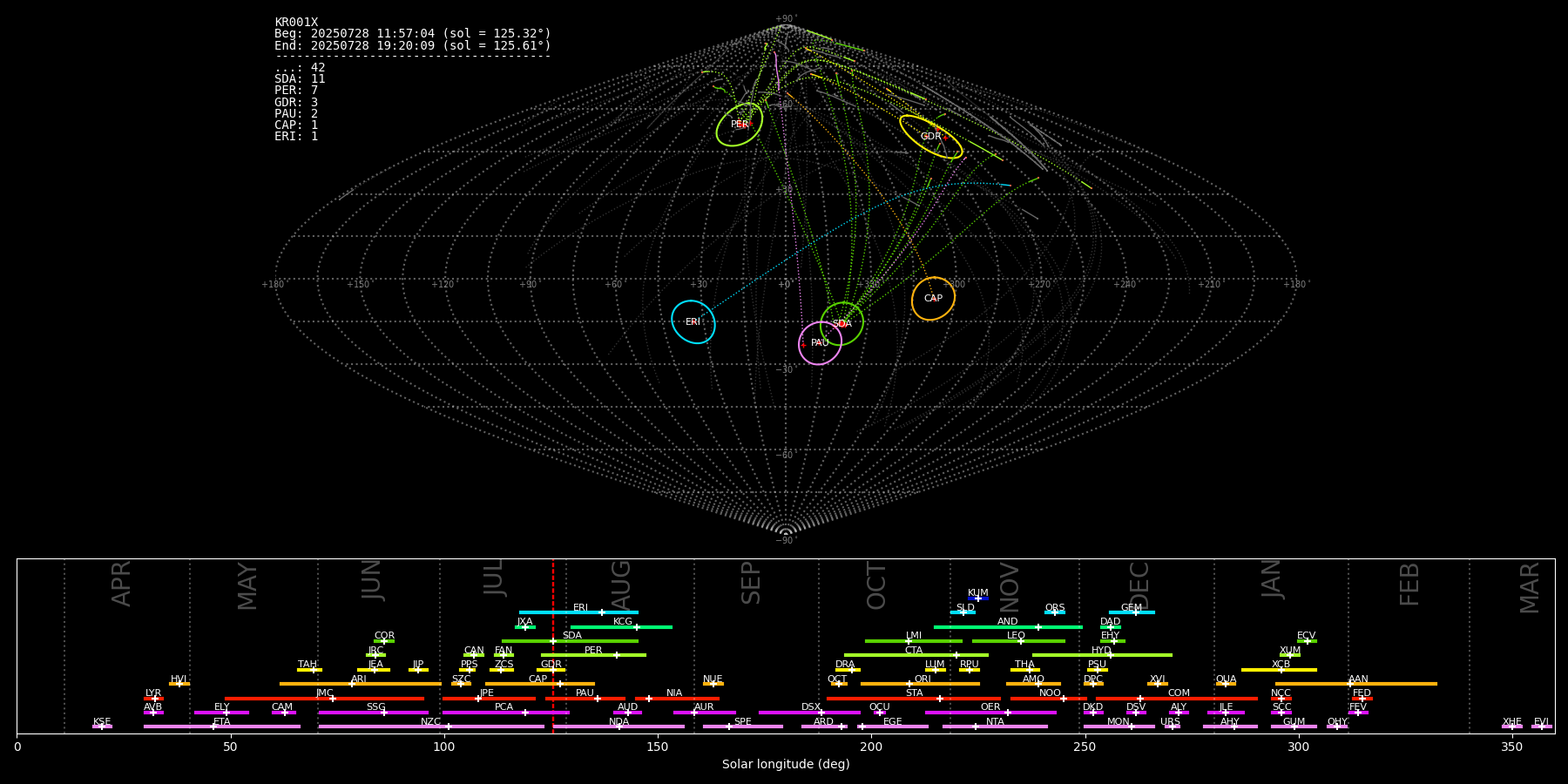Click the PAU radiant circle on sky map
The image size is (1568, 784).
coord(820,343)
